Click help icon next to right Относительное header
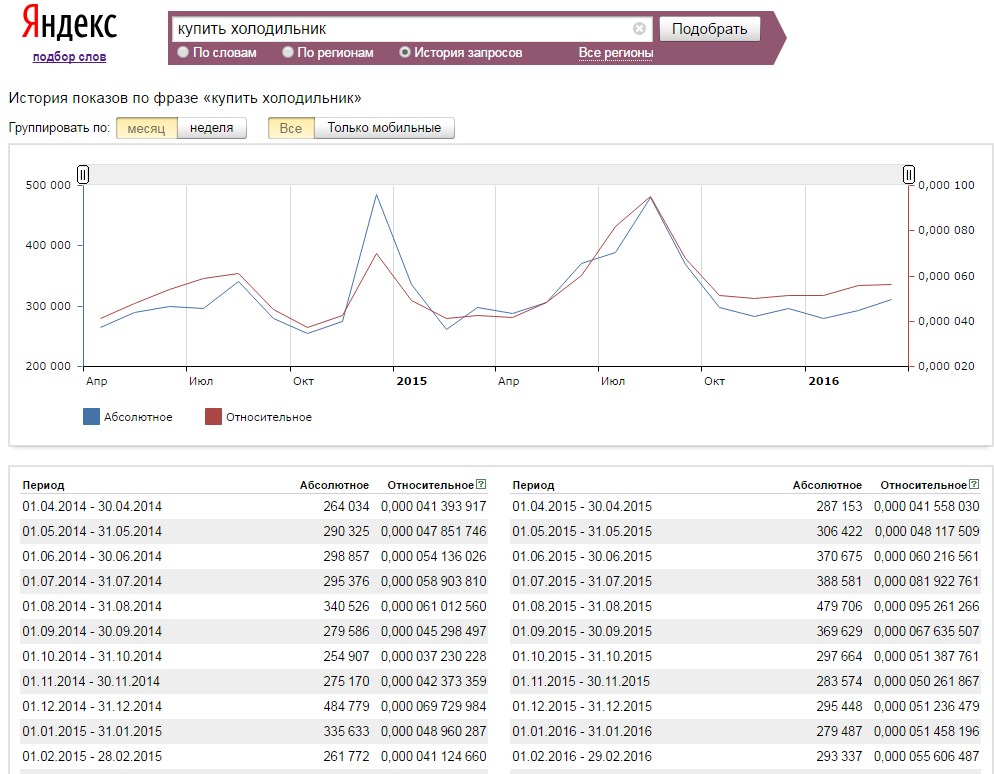Image resolution: width=994 pixels, height=774 pixels. click(x=973, y=484)
